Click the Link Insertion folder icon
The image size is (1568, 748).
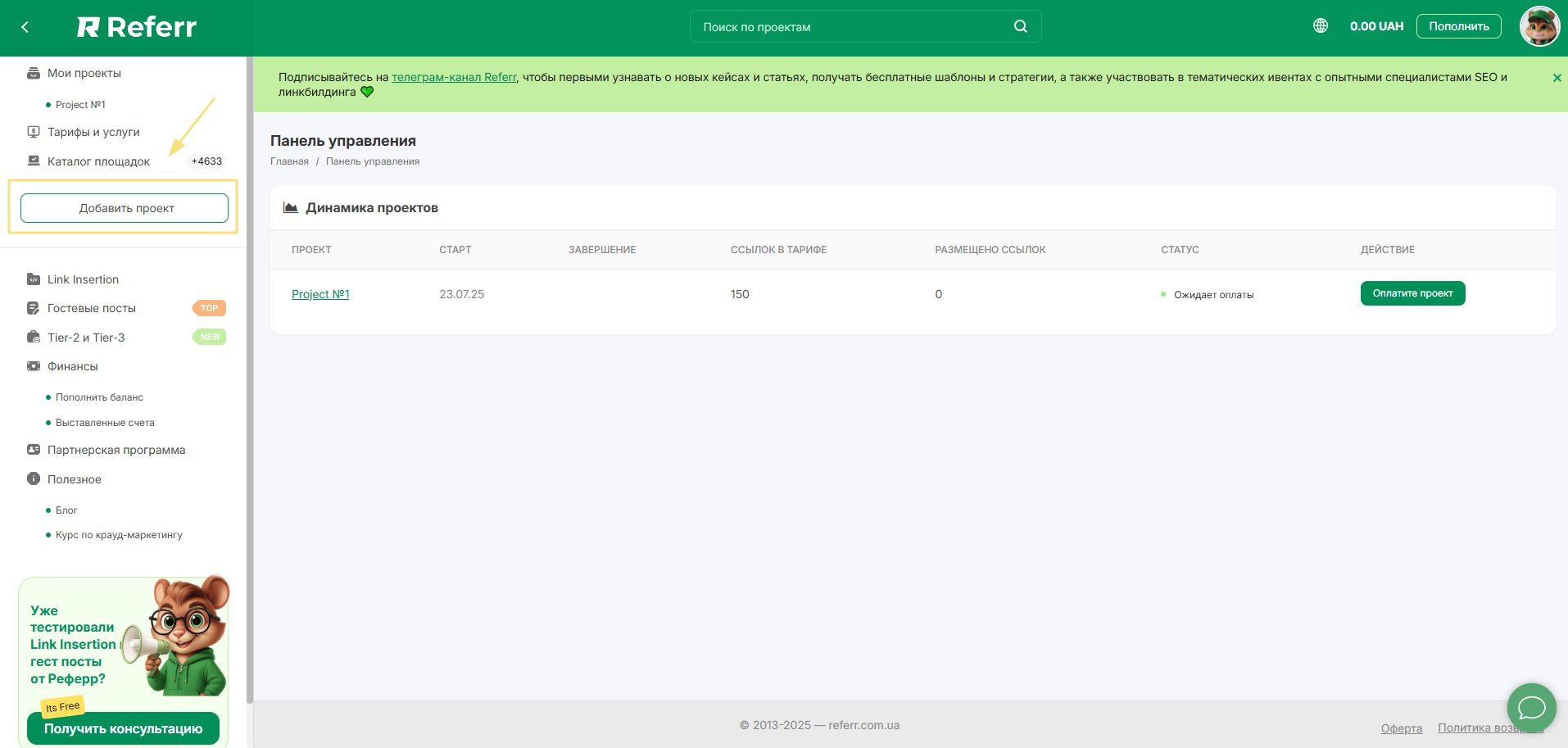pyautogui.click(x=34, y=279)
